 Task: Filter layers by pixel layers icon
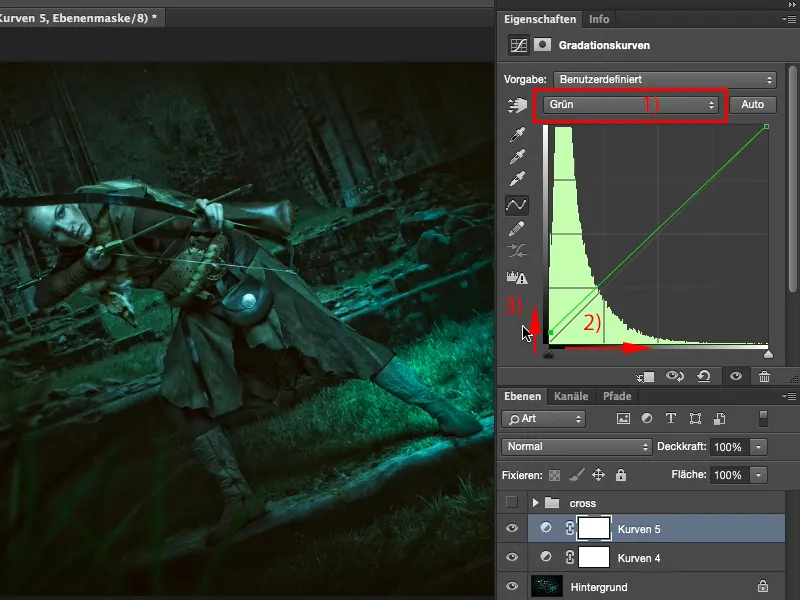[x=623, y=419]
